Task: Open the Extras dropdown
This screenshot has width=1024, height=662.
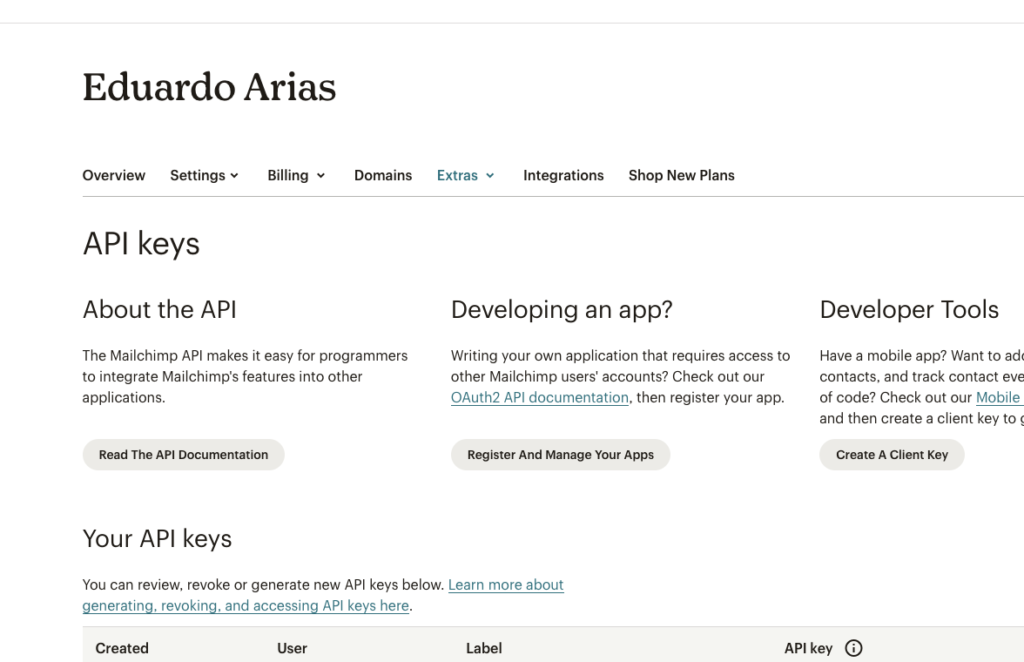Action: click(459, 175)
